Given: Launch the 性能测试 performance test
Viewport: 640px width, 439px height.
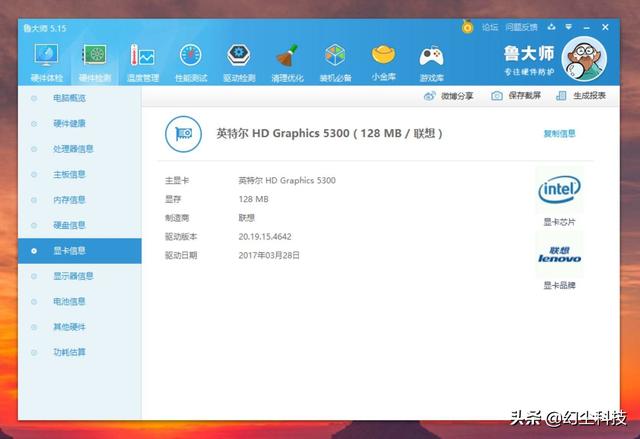Looking at the screenshot, I should [191, 62].
